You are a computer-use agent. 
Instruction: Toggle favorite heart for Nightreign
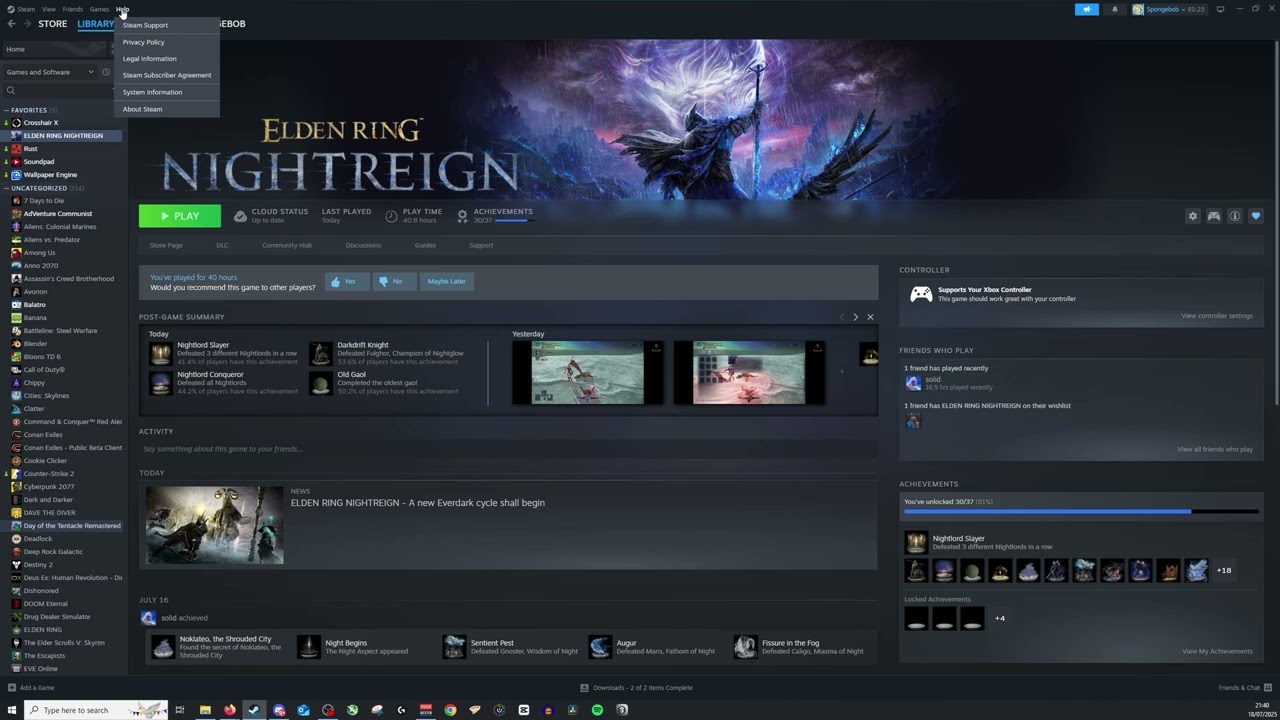point(1256,216)
